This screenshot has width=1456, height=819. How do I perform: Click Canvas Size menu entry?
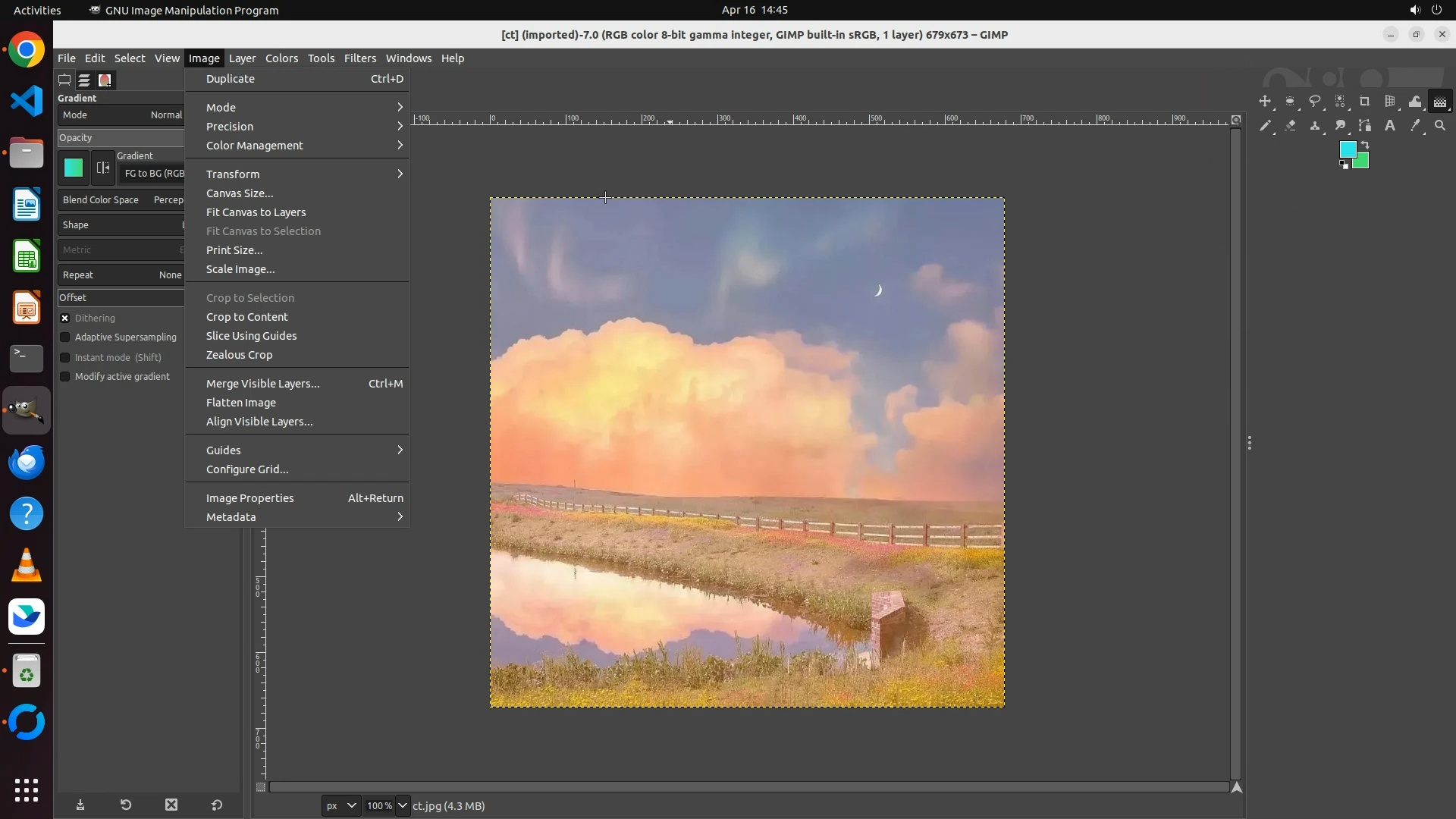[x=240, y=193]
